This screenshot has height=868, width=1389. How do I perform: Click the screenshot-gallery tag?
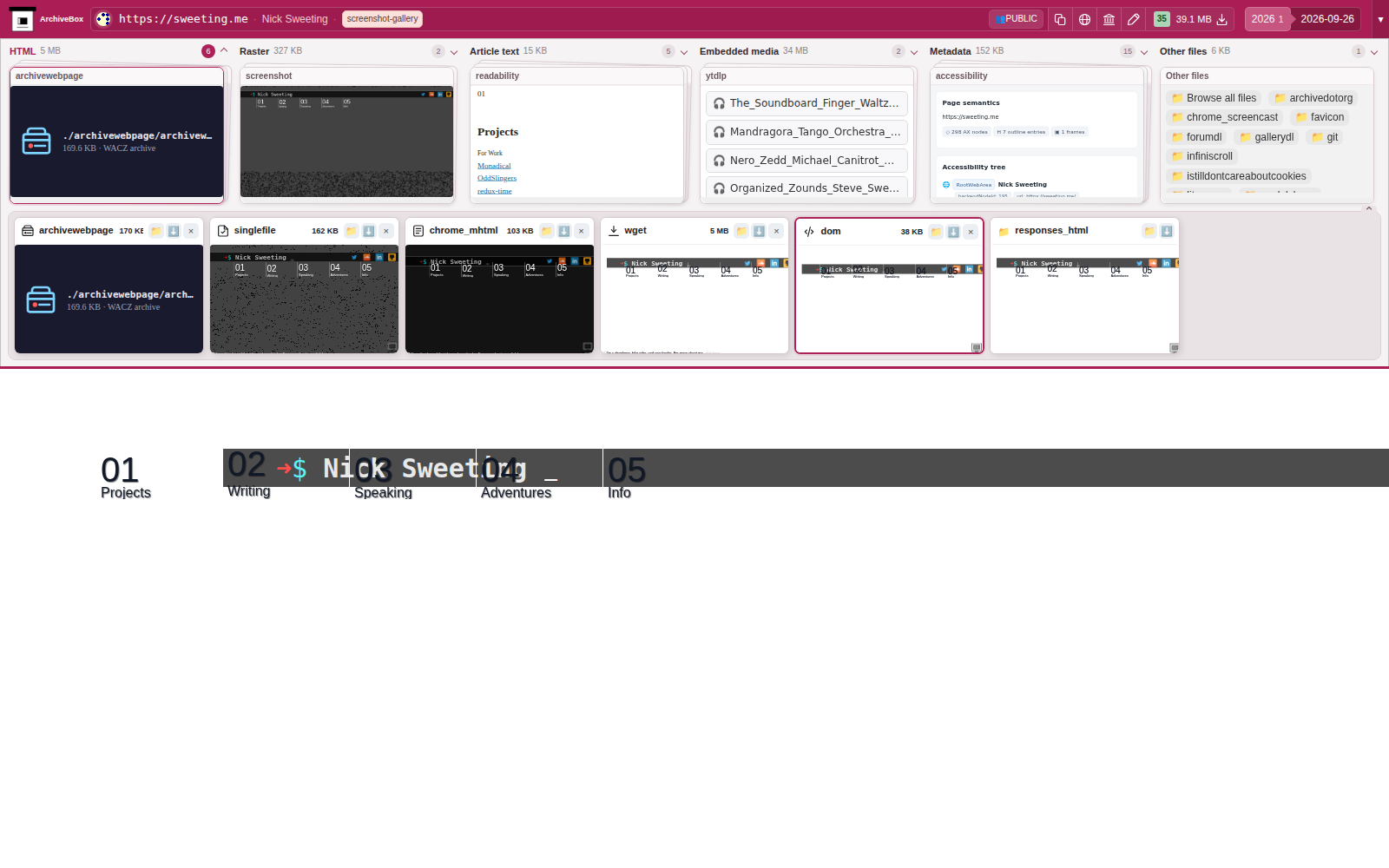(x=382, y=19)
